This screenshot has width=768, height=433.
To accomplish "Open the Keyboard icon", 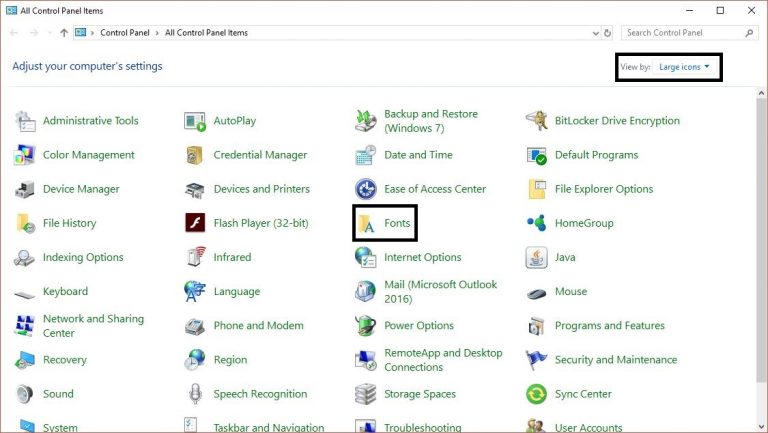I will 24,294.
